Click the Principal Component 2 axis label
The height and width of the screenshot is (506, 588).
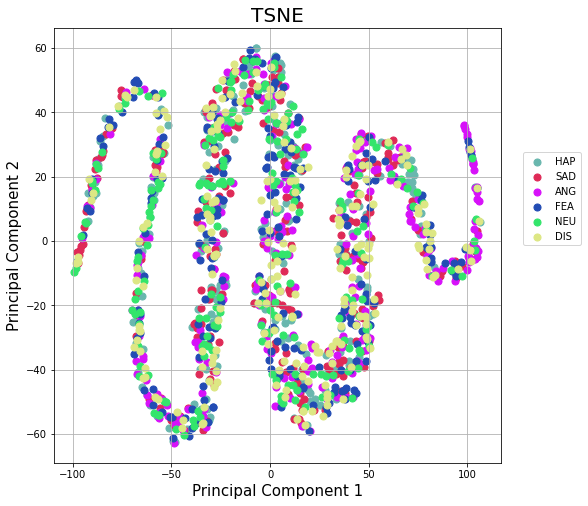(x=12, y=246)
